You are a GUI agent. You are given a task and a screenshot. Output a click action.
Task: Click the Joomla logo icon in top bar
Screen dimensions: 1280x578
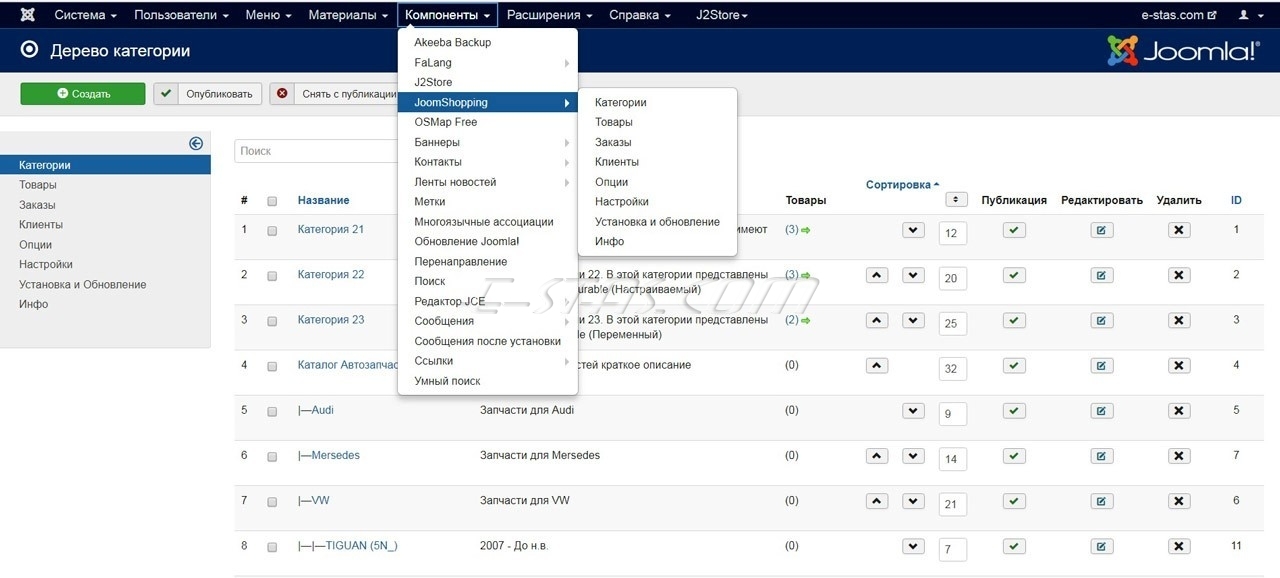coord(28,15)
